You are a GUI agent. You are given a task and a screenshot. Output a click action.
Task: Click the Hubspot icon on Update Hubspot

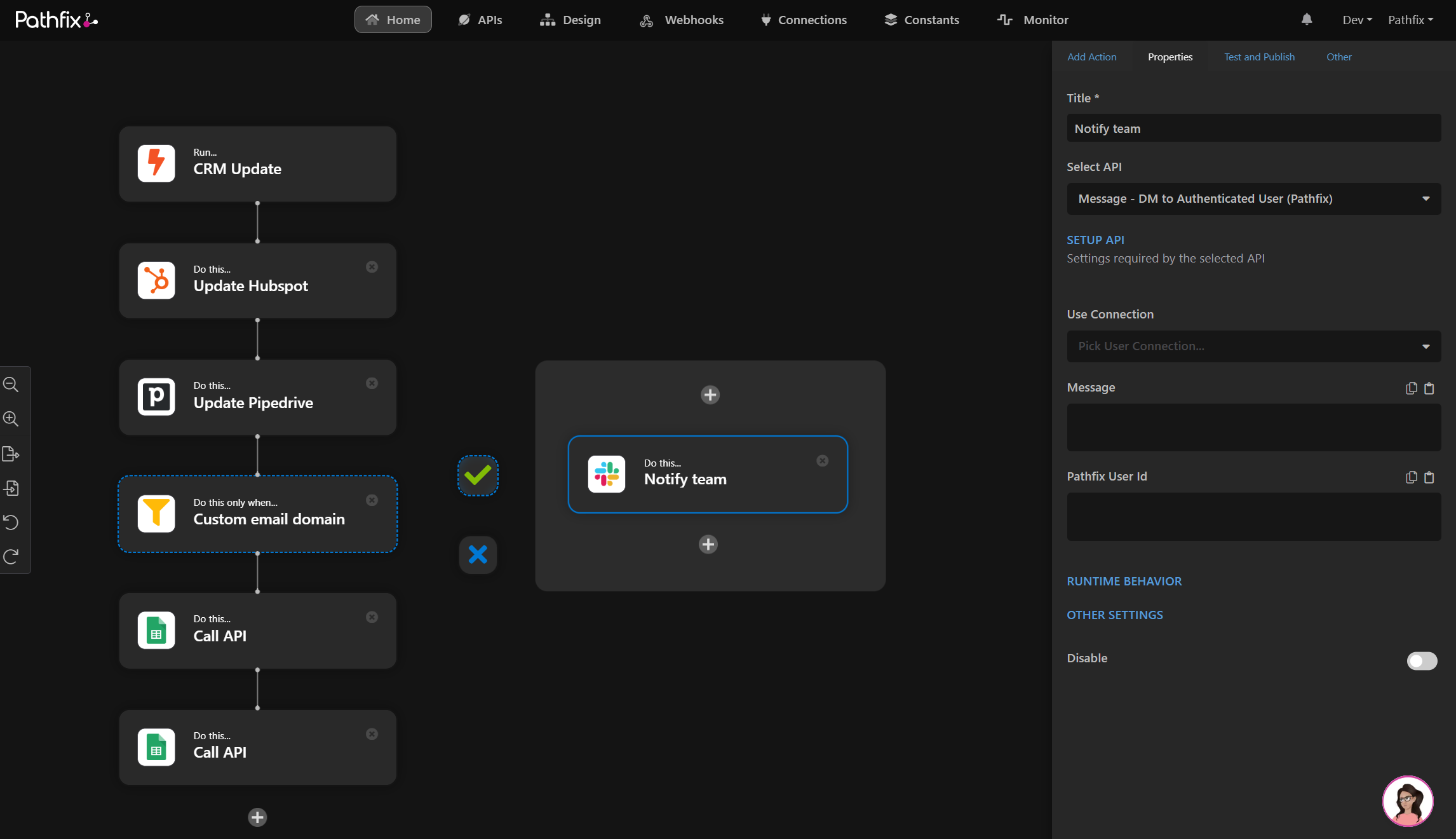click(x=156, y=280)
